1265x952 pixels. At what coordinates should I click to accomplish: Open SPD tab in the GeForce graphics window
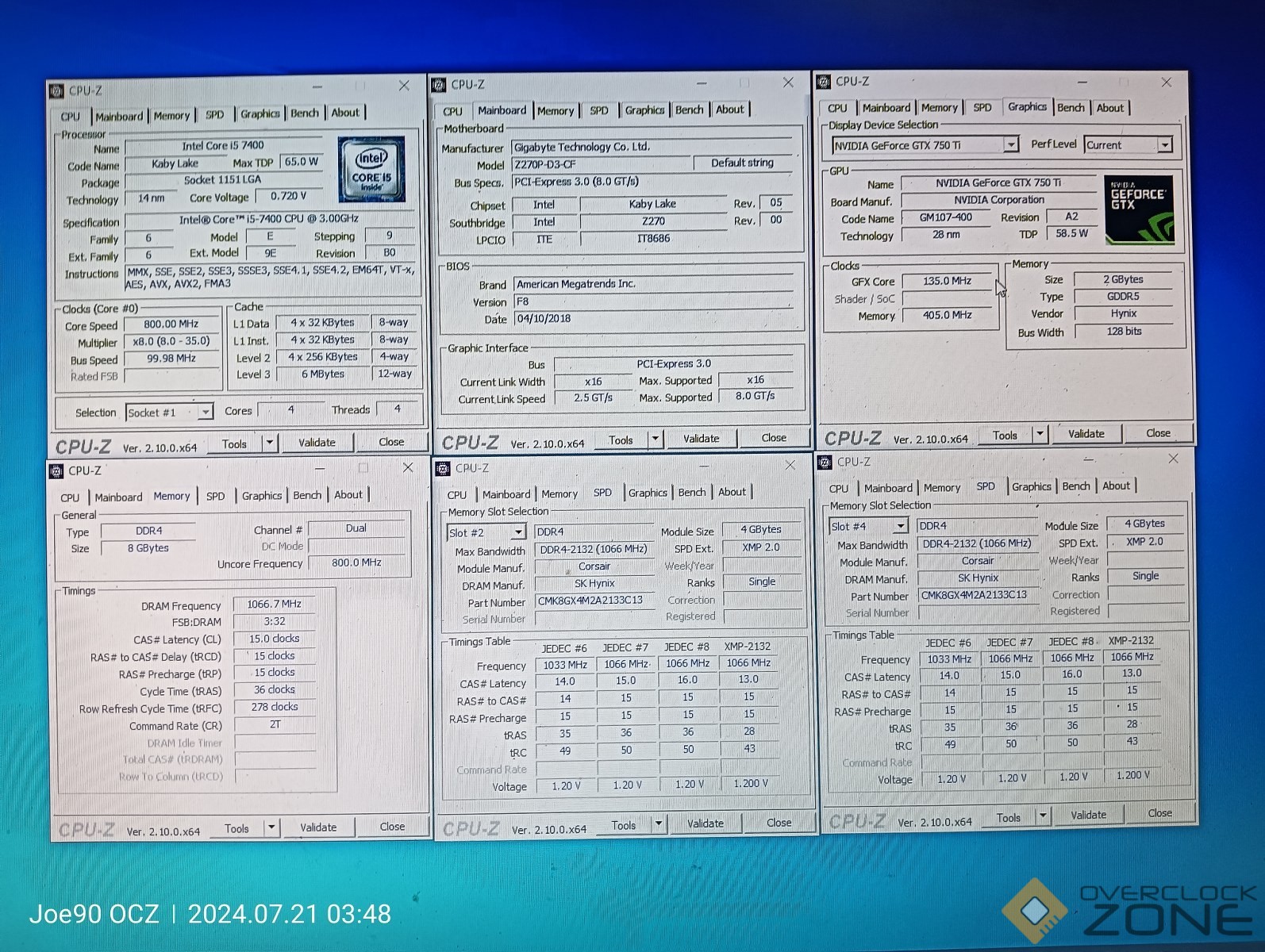click(982, 108)
